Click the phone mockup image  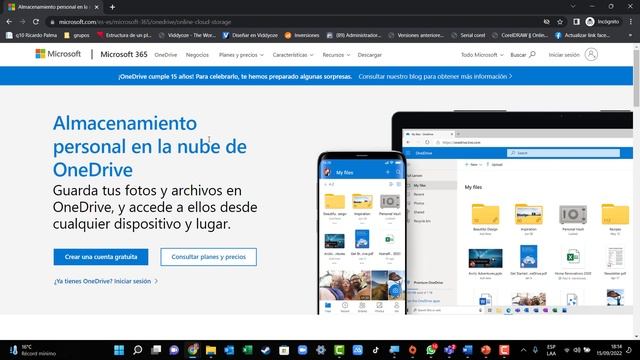click(x=362, y=233)
